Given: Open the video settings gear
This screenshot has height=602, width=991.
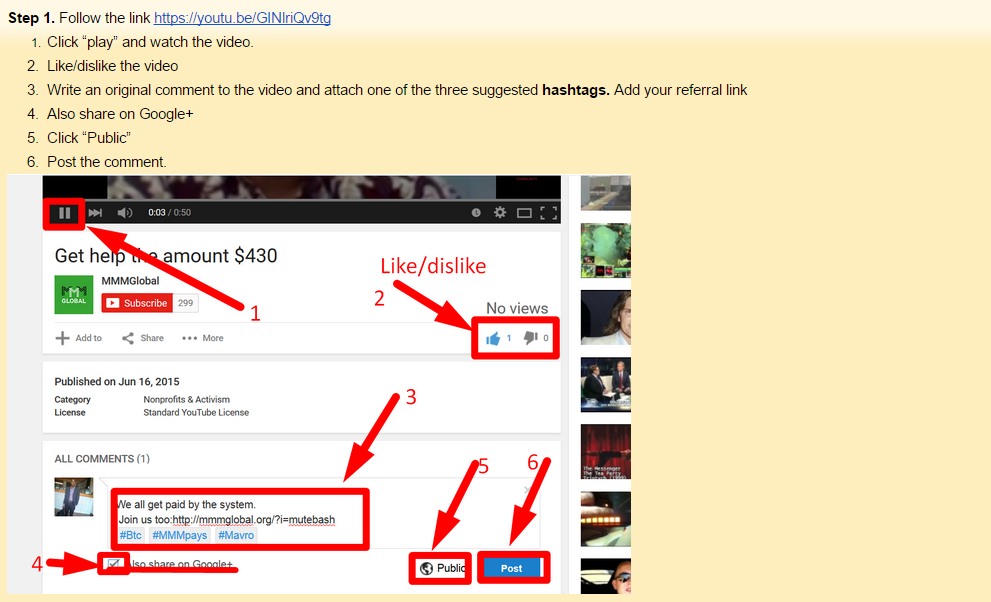Looking at the screenshot, I should point(500,212).
